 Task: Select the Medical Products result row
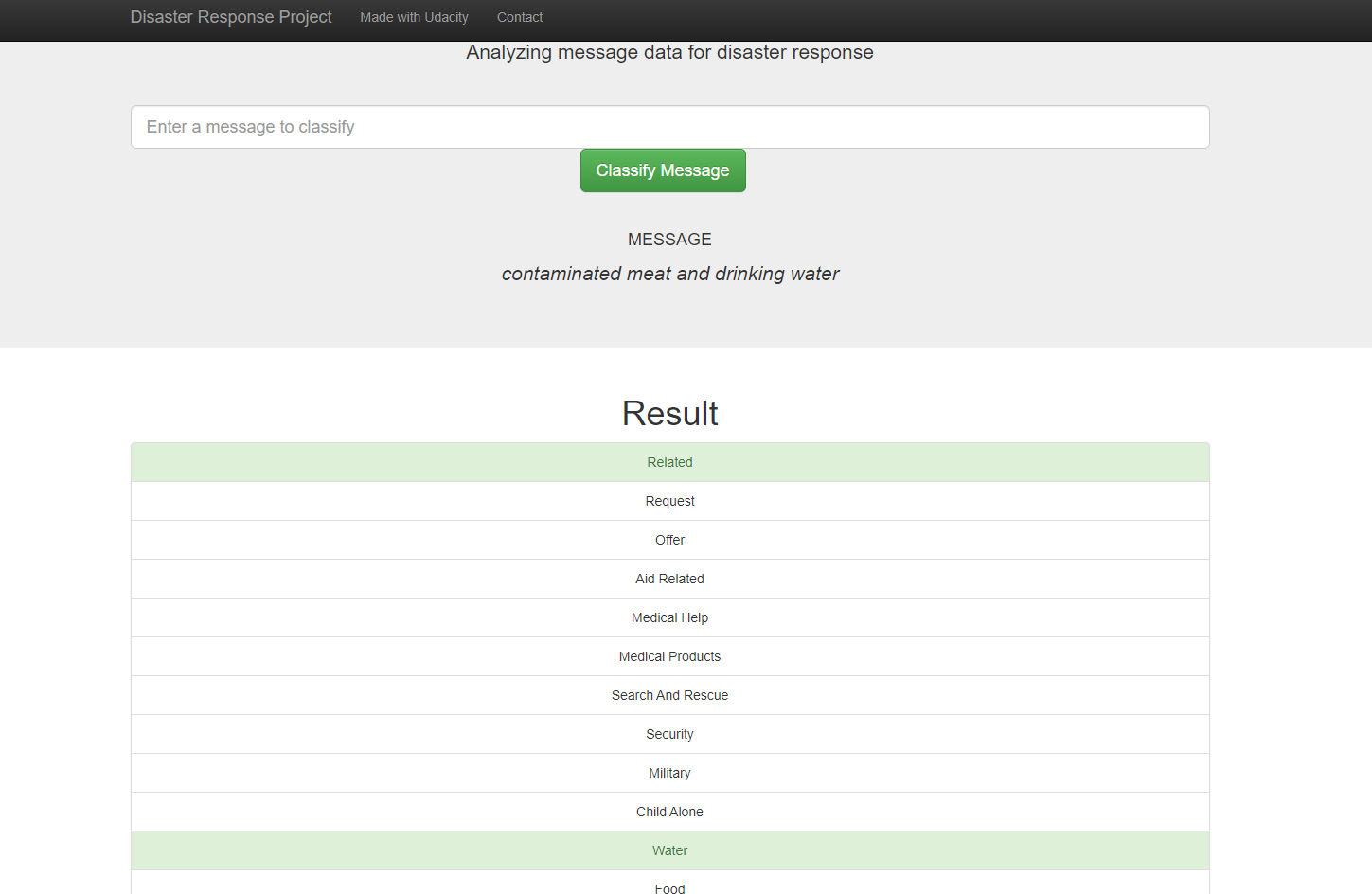point(669,656)
